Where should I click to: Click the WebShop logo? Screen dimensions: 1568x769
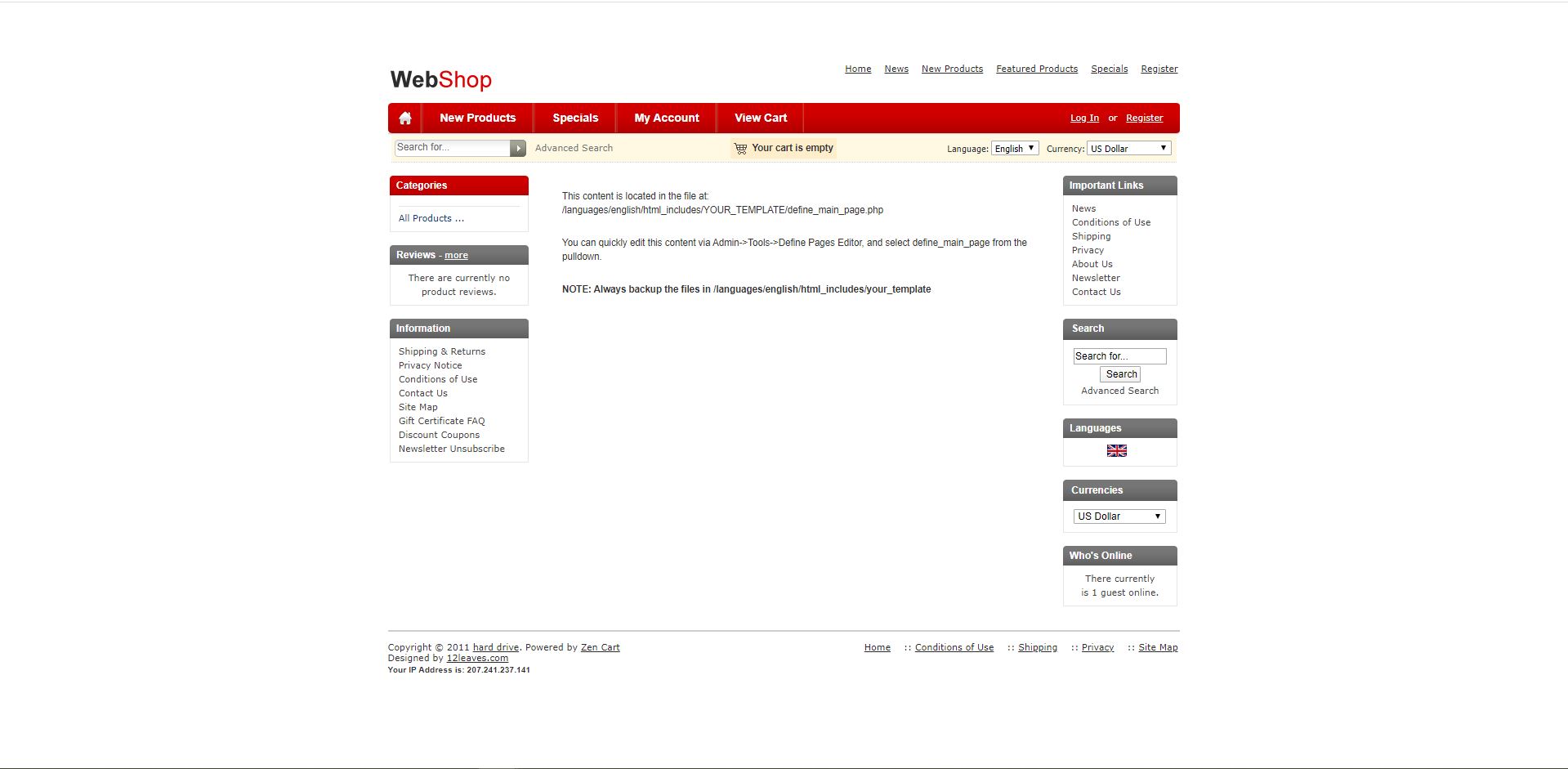(441, 79)
